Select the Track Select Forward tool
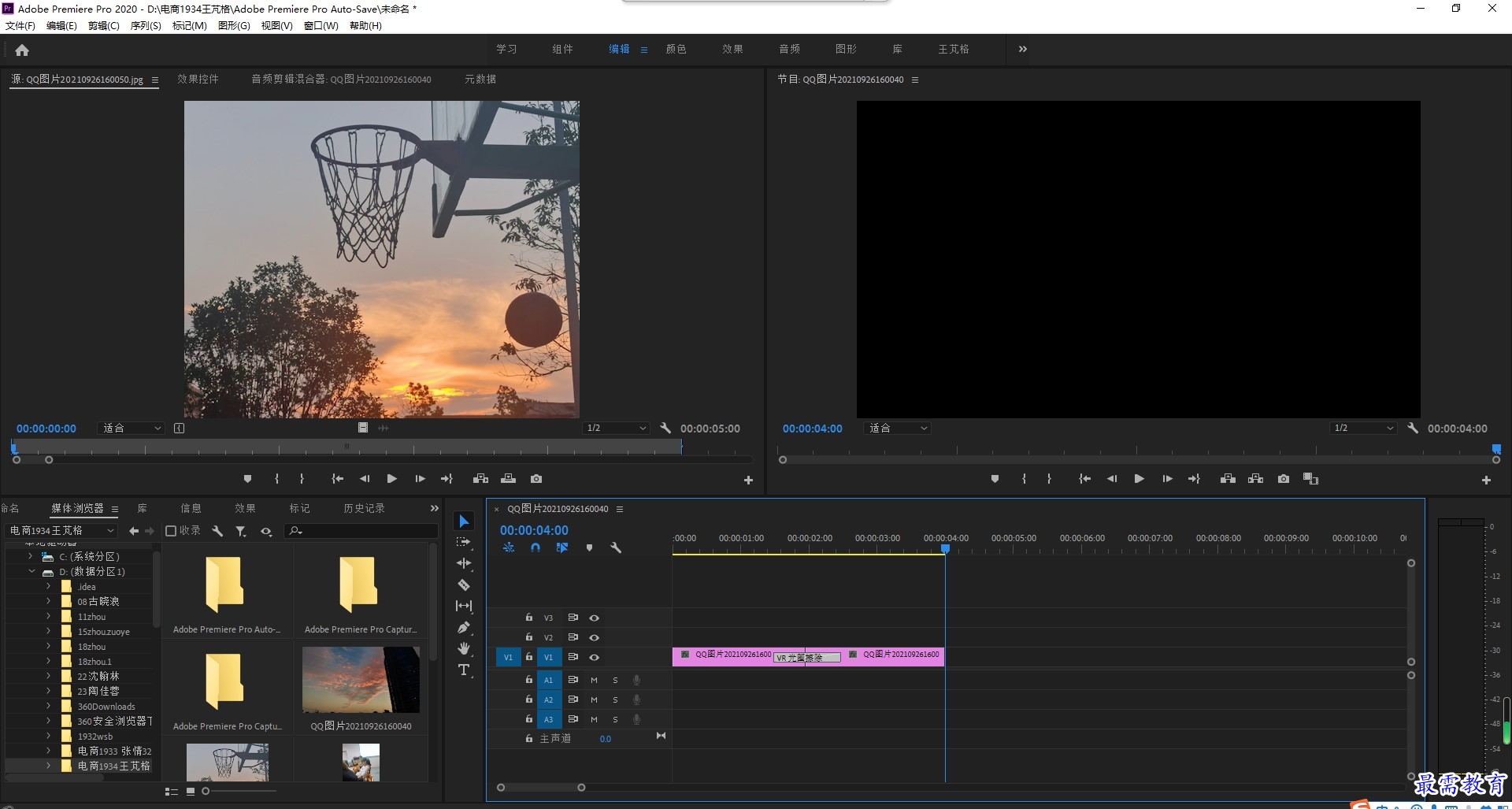Image resolution: width=1512 pixels, height=809 pixels. tap(464, 542)
